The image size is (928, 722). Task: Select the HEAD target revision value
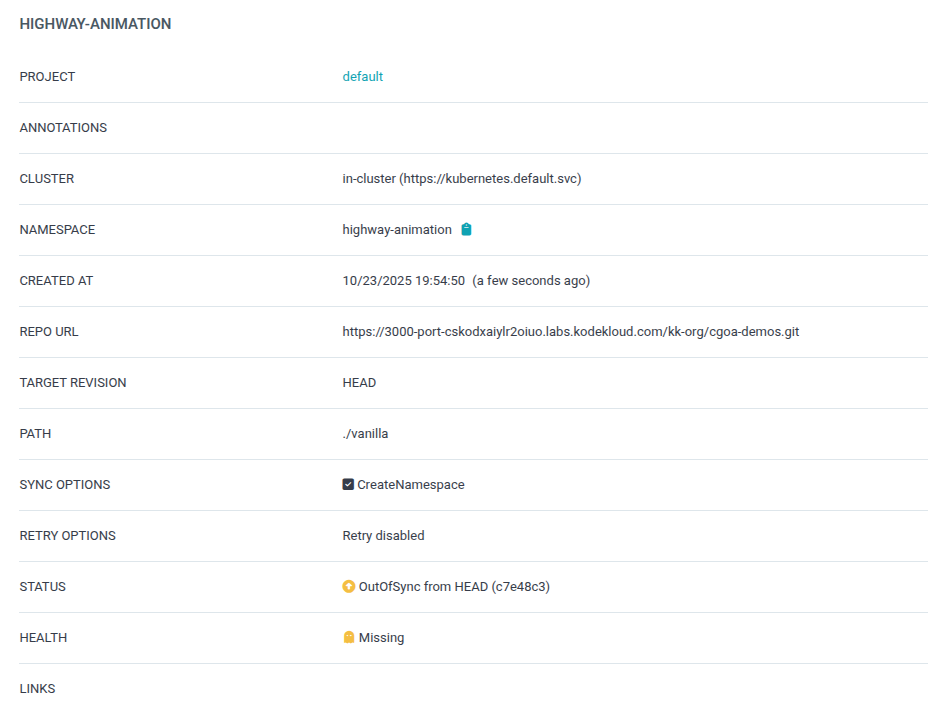click(x=359, y=383)
